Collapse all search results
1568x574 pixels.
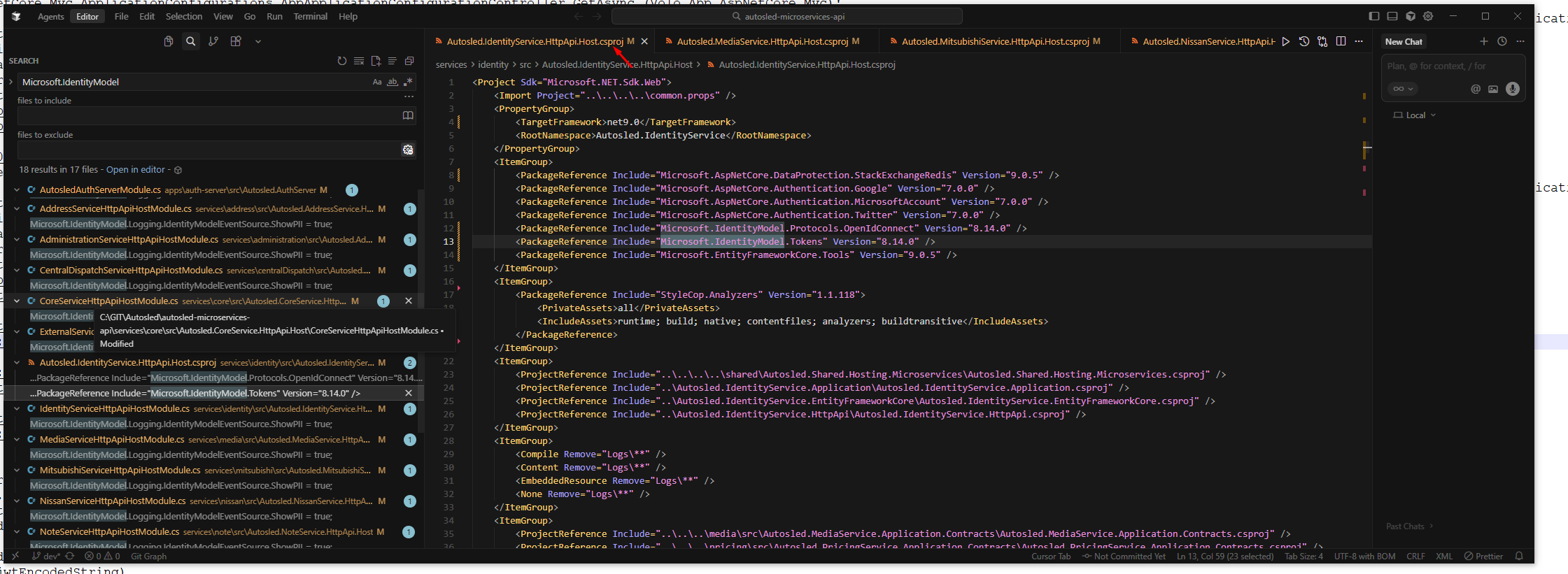[409, 61]
